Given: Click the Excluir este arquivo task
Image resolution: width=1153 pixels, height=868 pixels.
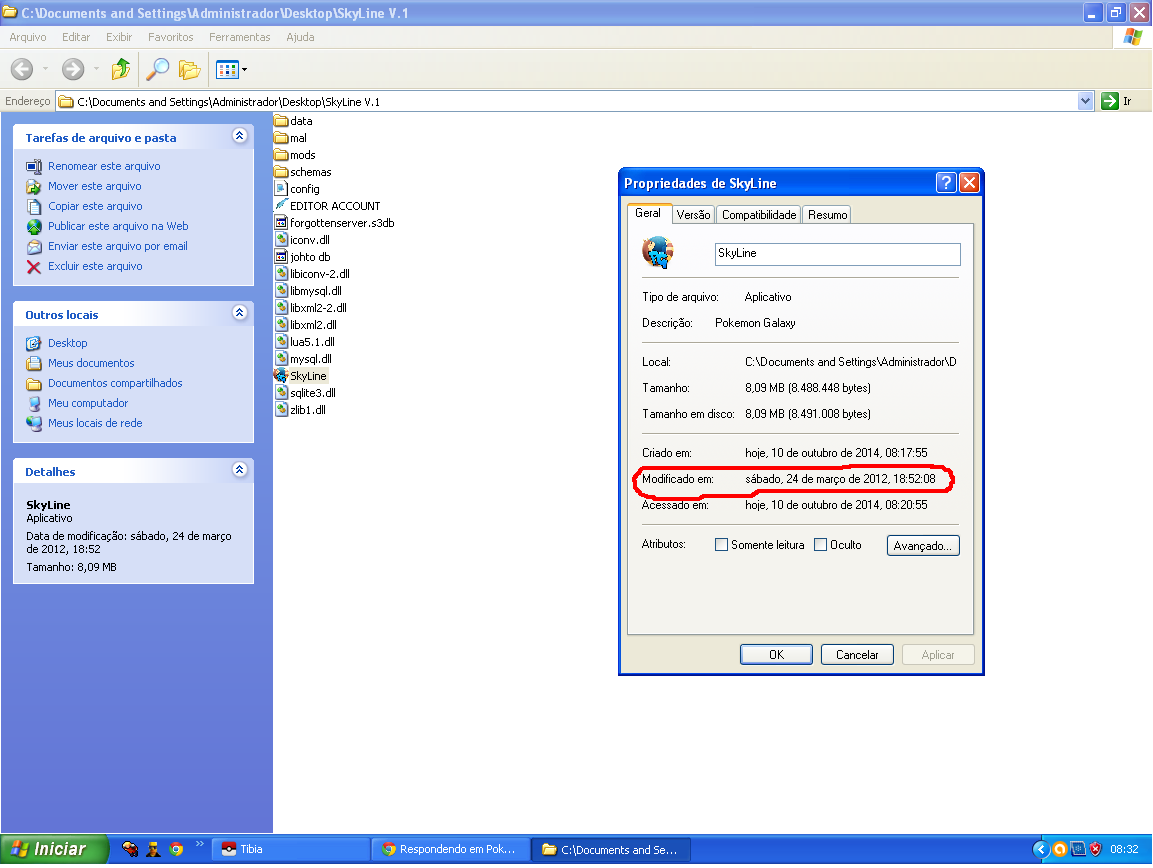Looking at the screenshot, I should [95, 266].
